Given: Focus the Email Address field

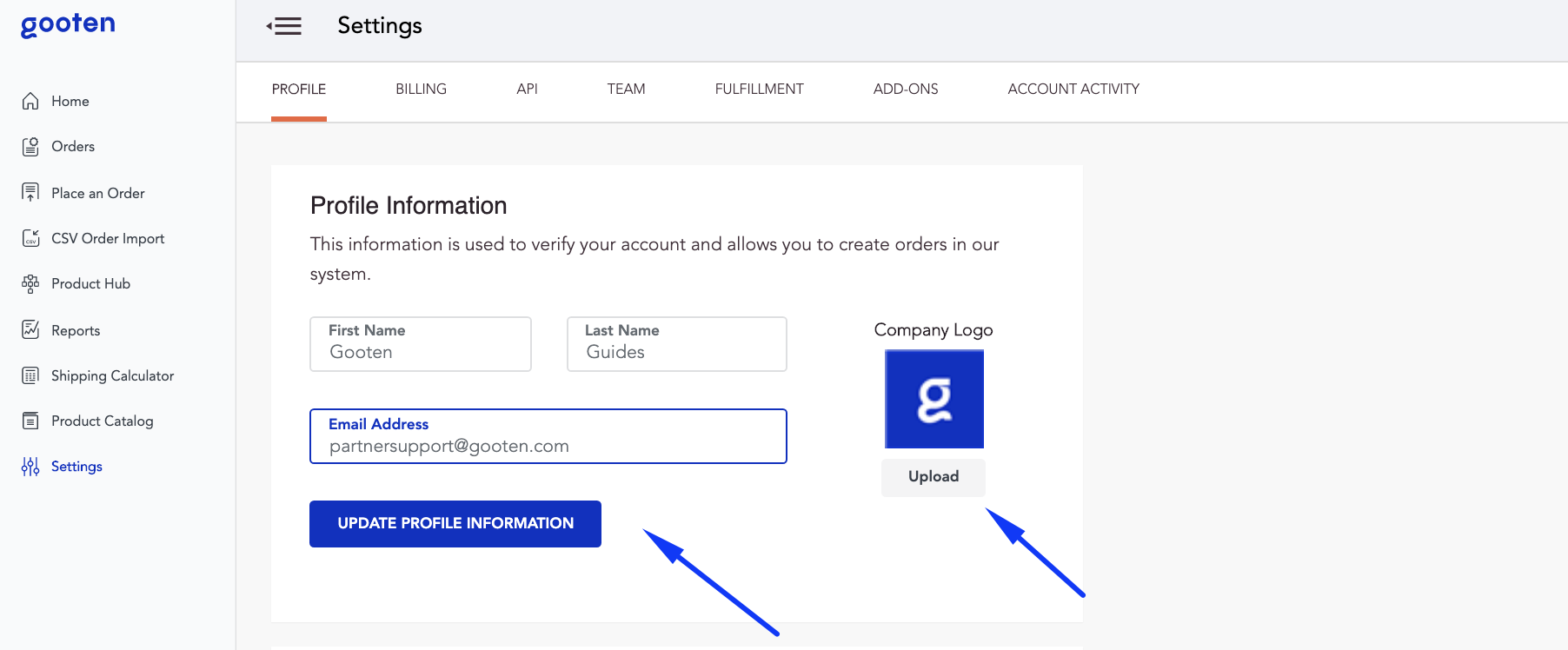Looking at the screenshot, I should [548, 446].
